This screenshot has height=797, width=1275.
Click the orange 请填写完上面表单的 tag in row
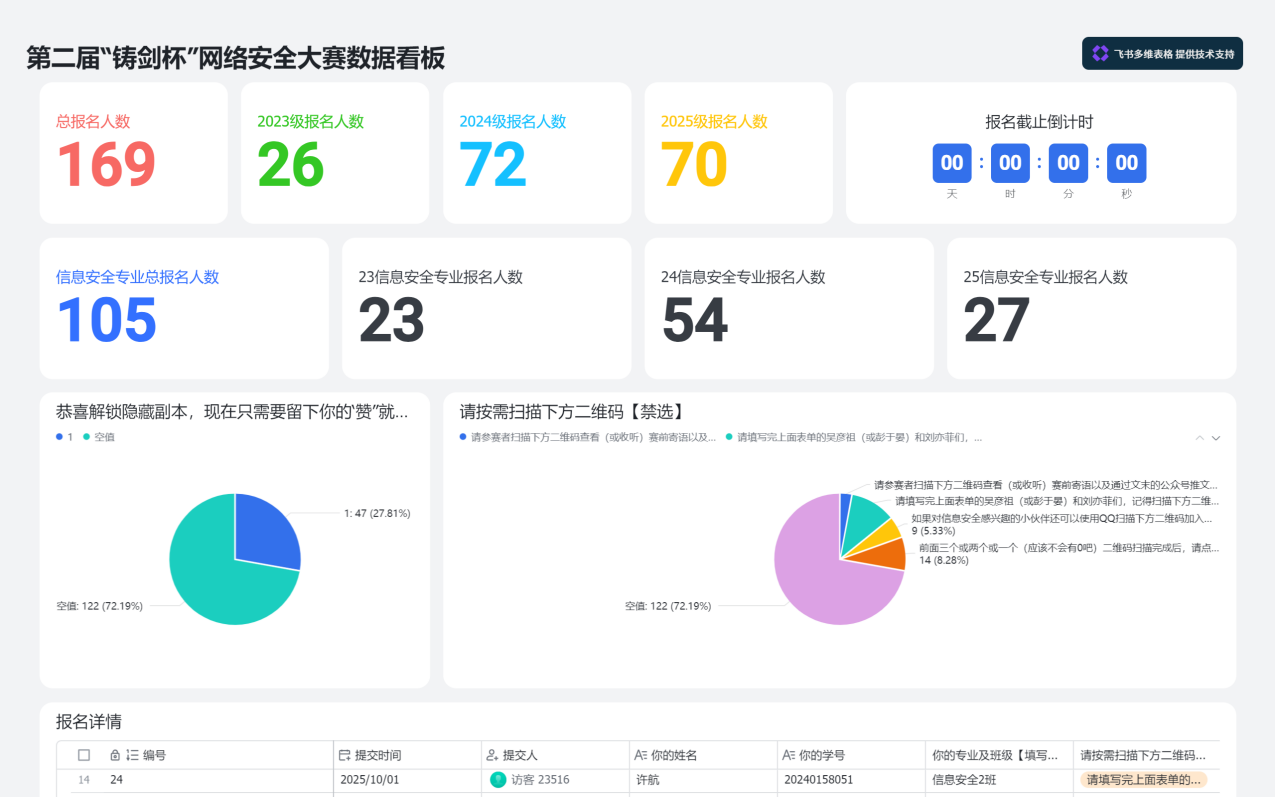point(1143,780)
